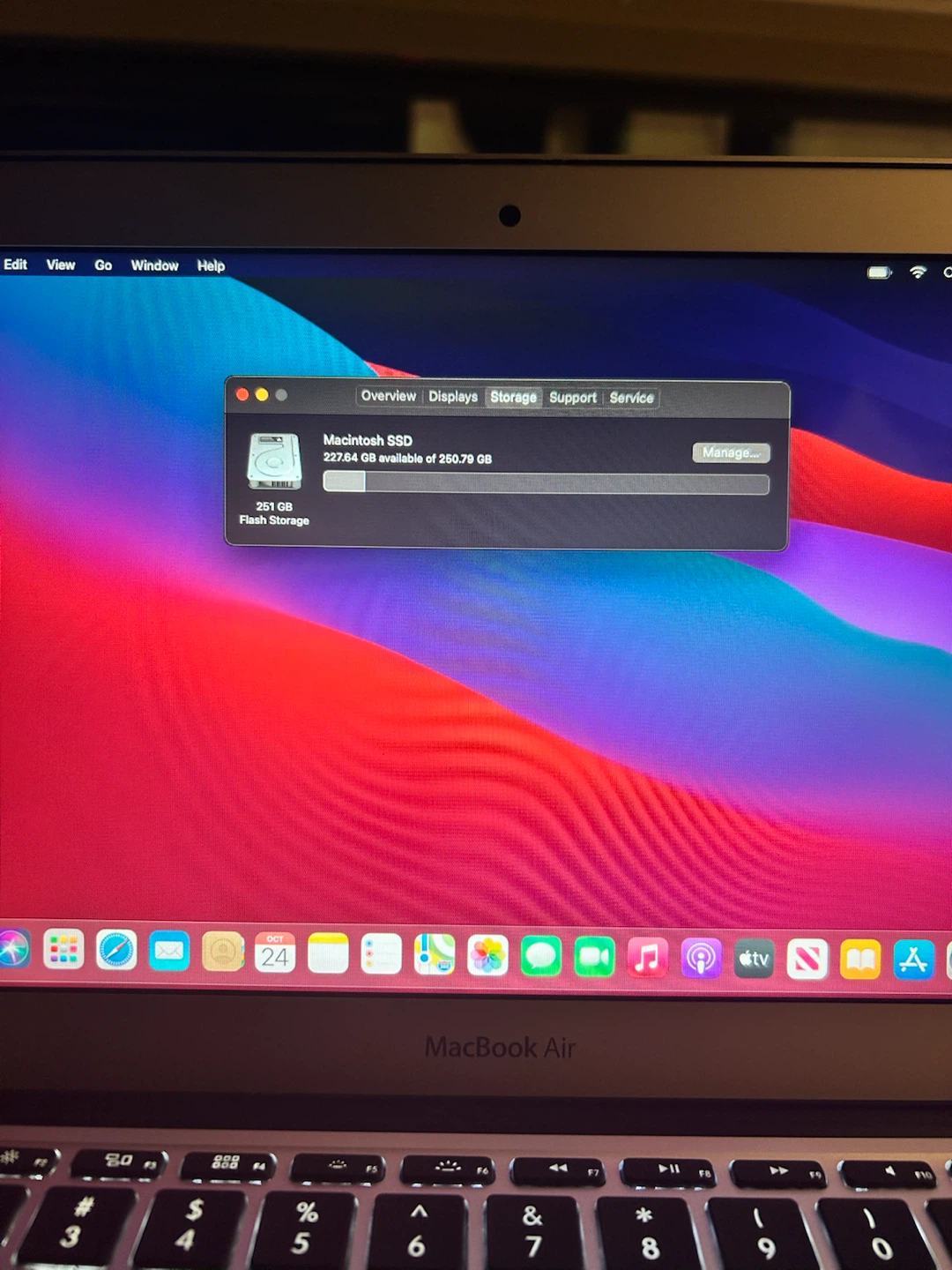
Task: Open Contacts app in the Dock
Action: point(223,952)
